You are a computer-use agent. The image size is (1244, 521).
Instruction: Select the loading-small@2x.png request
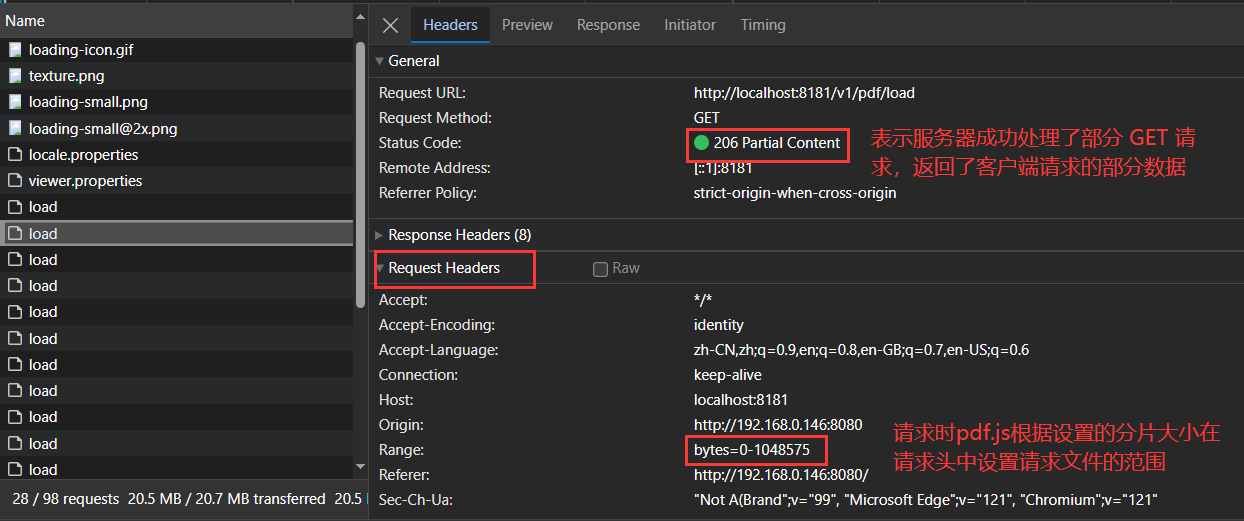(177, 128)
